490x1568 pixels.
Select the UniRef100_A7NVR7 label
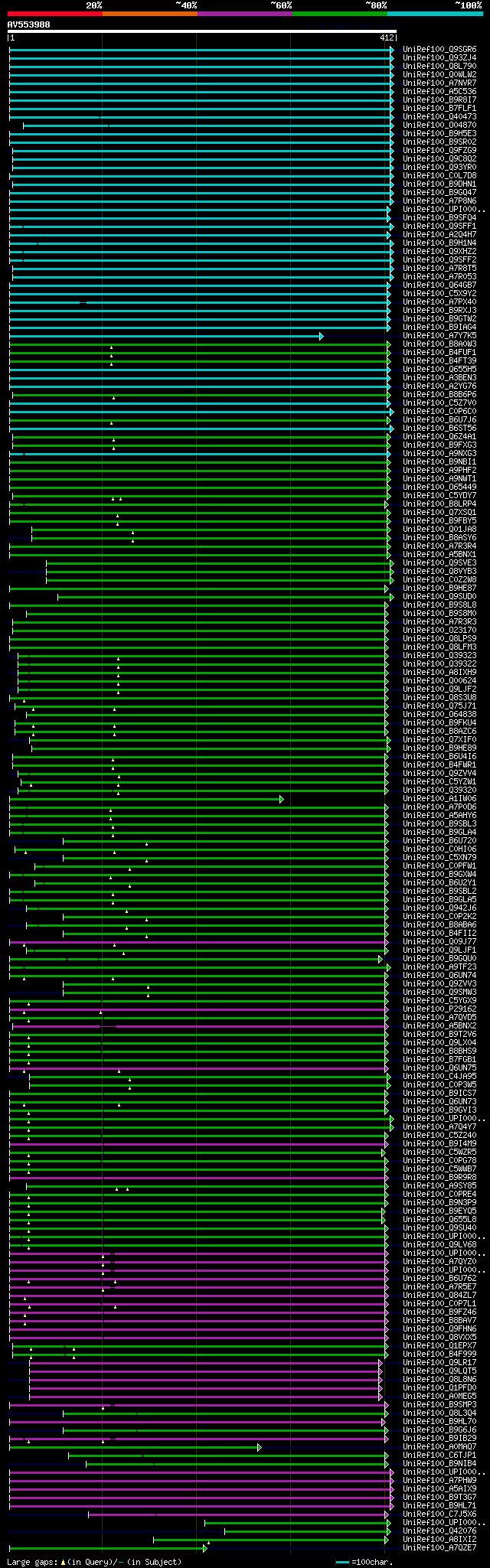[439, 83]
